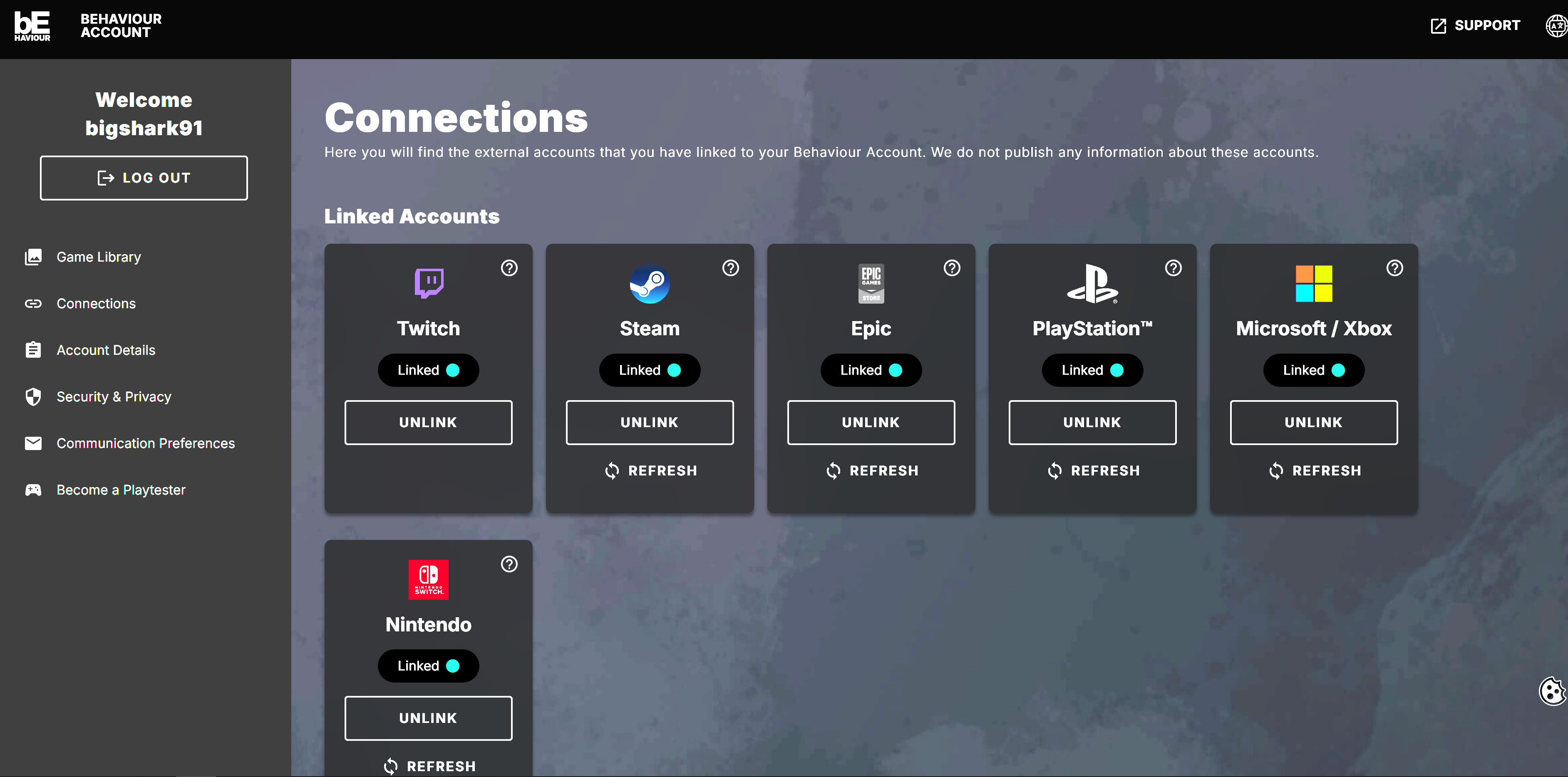Click the Nintendo card help icon
The width and height of the screenshot is (1568, 777).
(509, 564)
